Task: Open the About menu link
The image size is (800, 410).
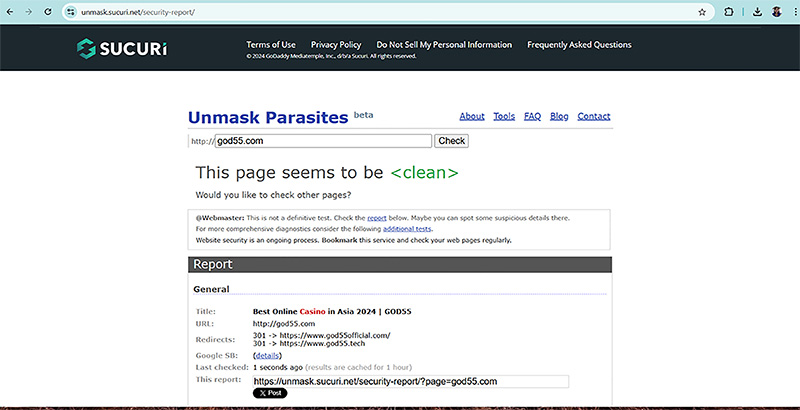Action: pyautogui.click(x=472, y=116)
